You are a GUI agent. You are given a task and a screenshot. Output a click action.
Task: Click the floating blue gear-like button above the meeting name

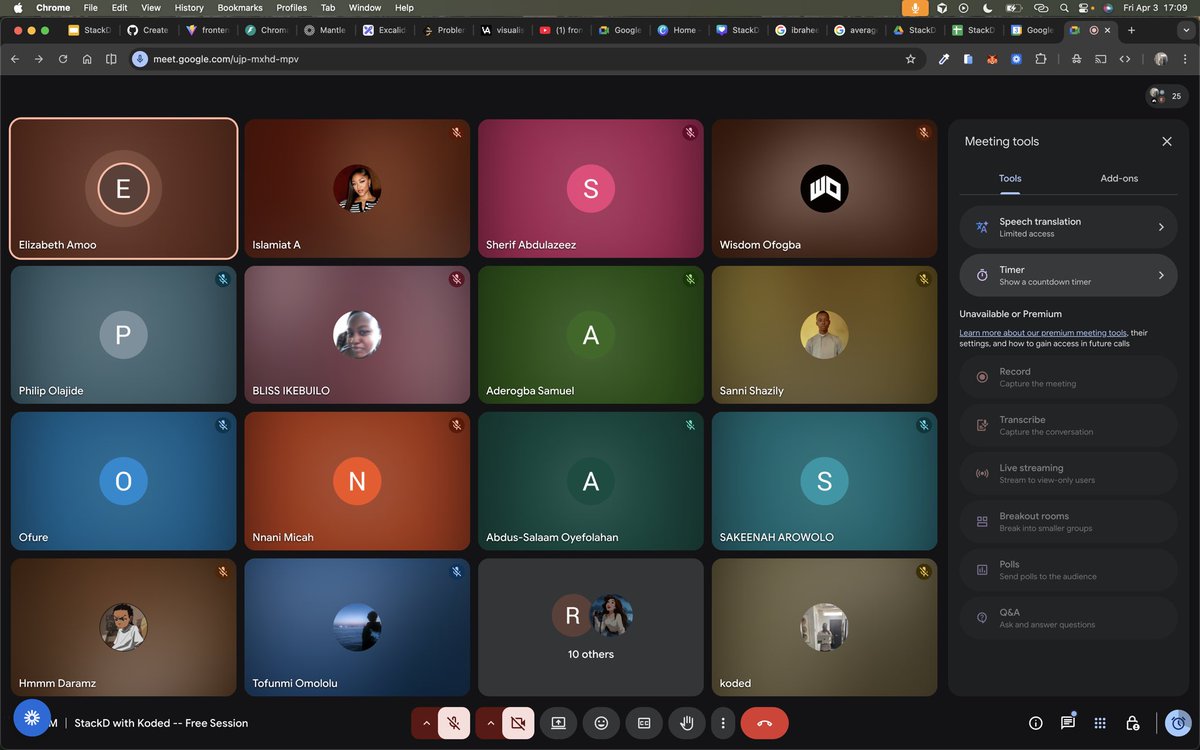click(x=31, y=718)
